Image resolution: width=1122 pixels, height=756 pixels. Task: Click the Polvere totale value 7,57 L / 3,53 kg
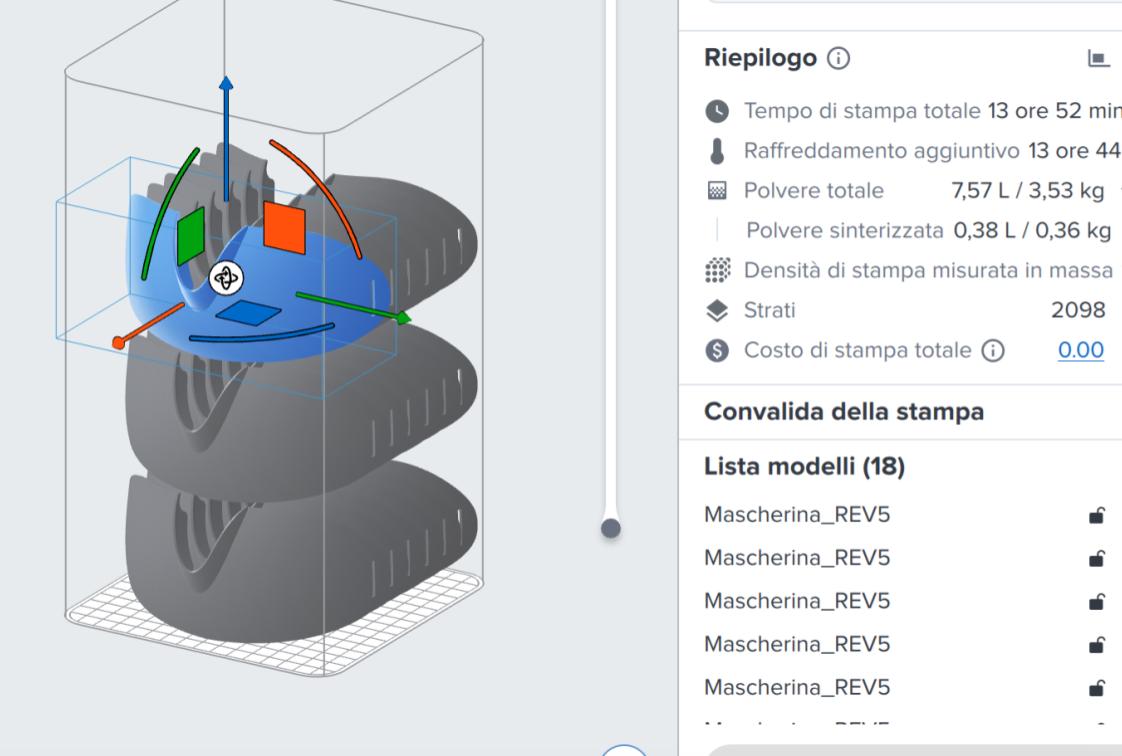pos(1027,191)
